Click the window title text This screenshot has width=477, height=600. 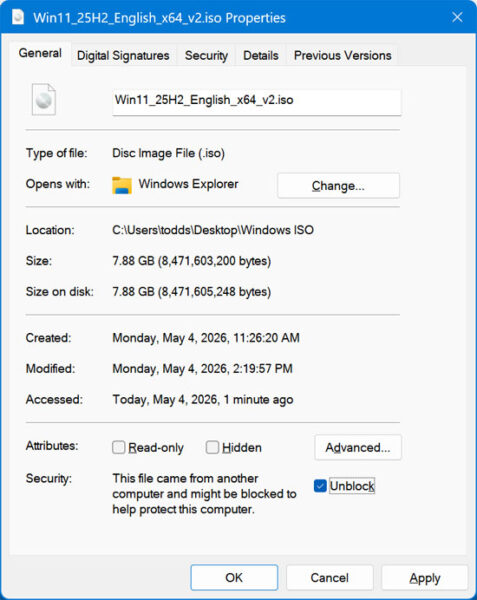point(160,18)
